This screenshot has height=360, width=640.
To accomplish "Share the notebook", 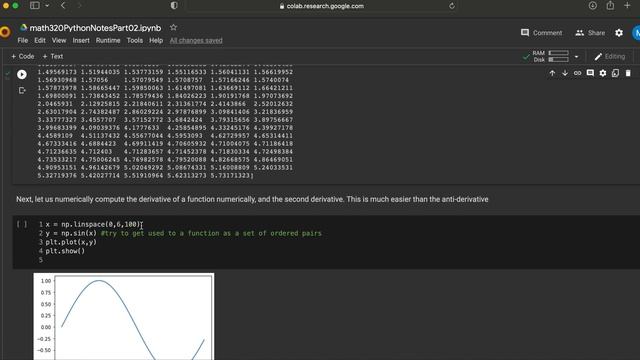I will (590, 33).
